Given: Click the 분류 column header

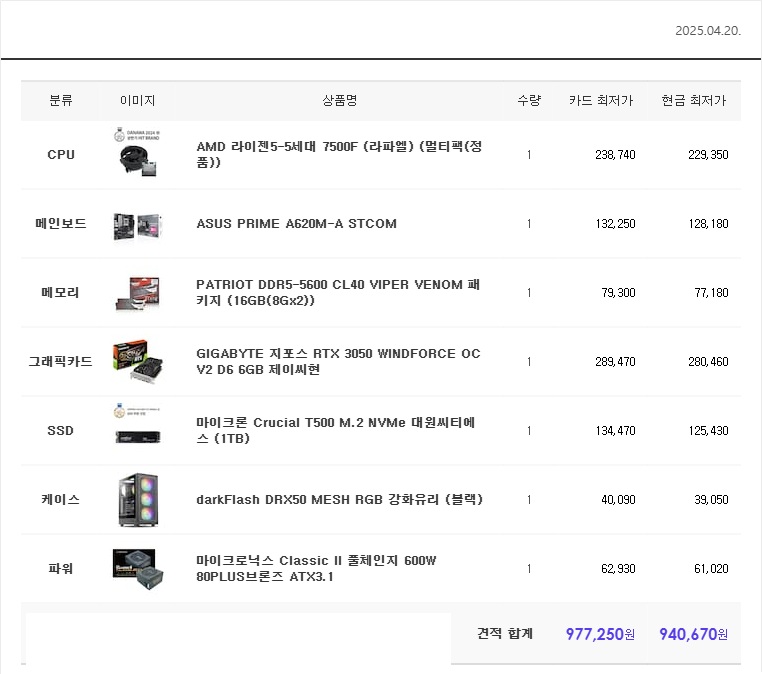Looking at the screenshot, I should click(x=61, y=101).
